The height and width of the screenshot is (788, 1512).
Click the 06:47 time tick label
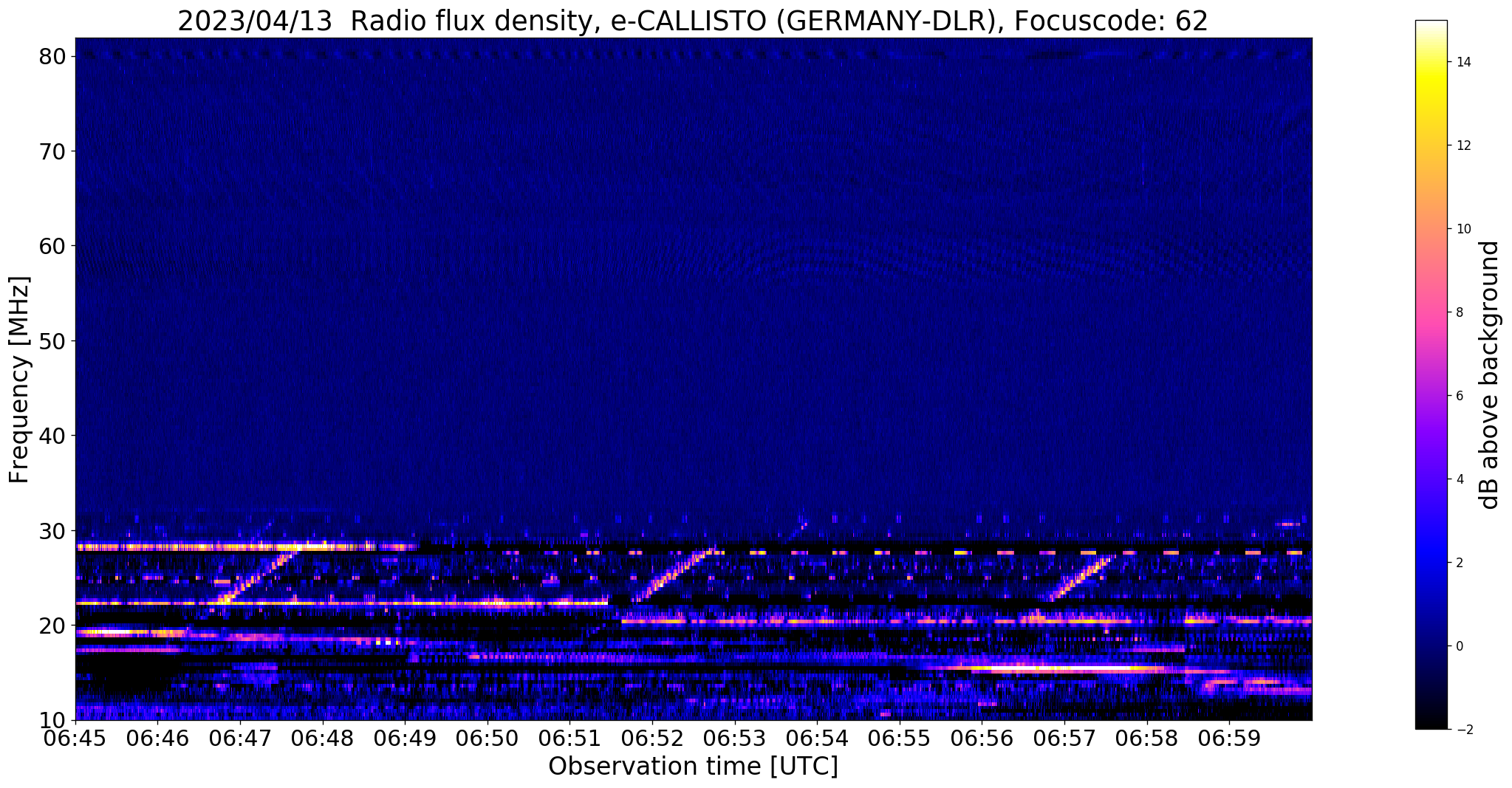click(x=240, y=738)
